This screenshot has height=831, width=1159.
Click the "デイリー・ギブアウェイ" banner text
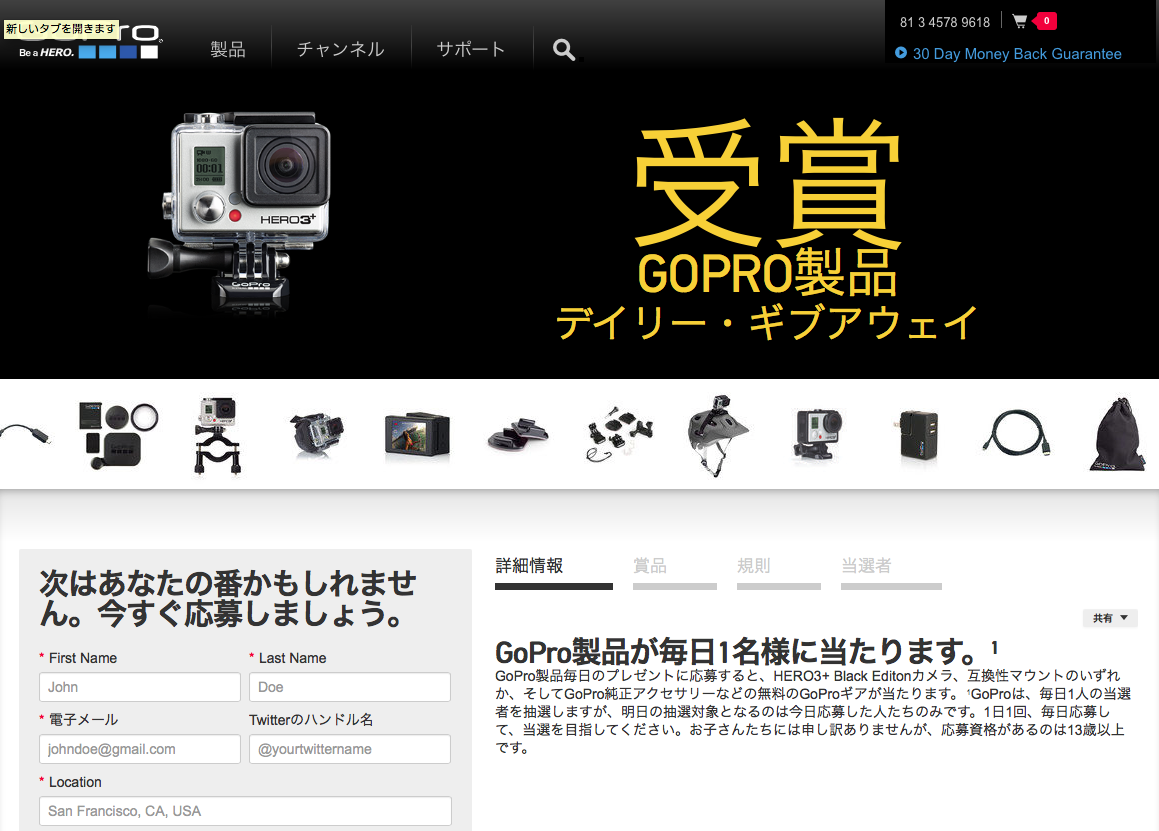tap(767, 323)
